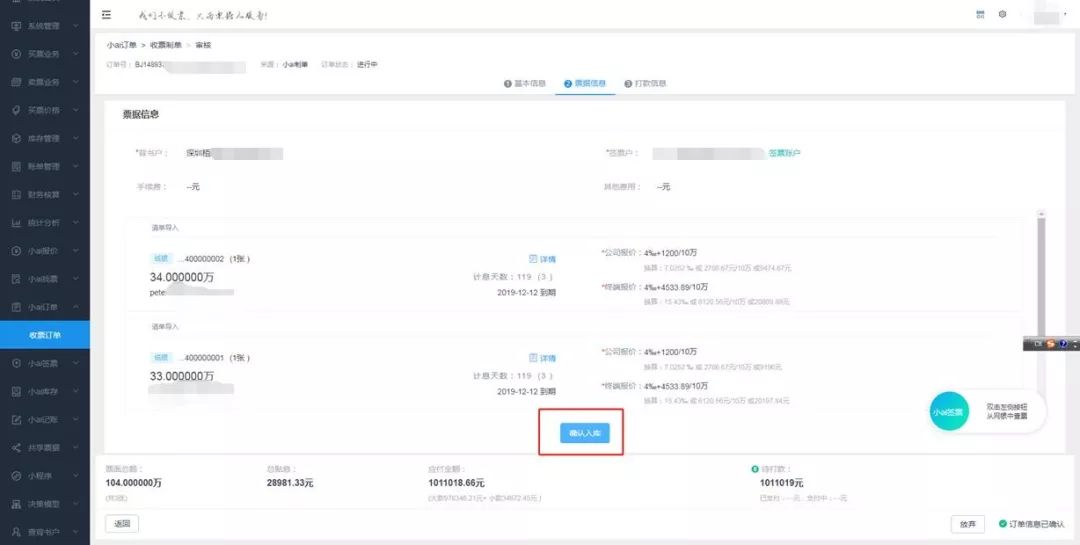Image resolution: width=1080 pixels, height=545 pixels.
Task: Click the 小ai报价 sidebar icon
Action: (17, 251)
